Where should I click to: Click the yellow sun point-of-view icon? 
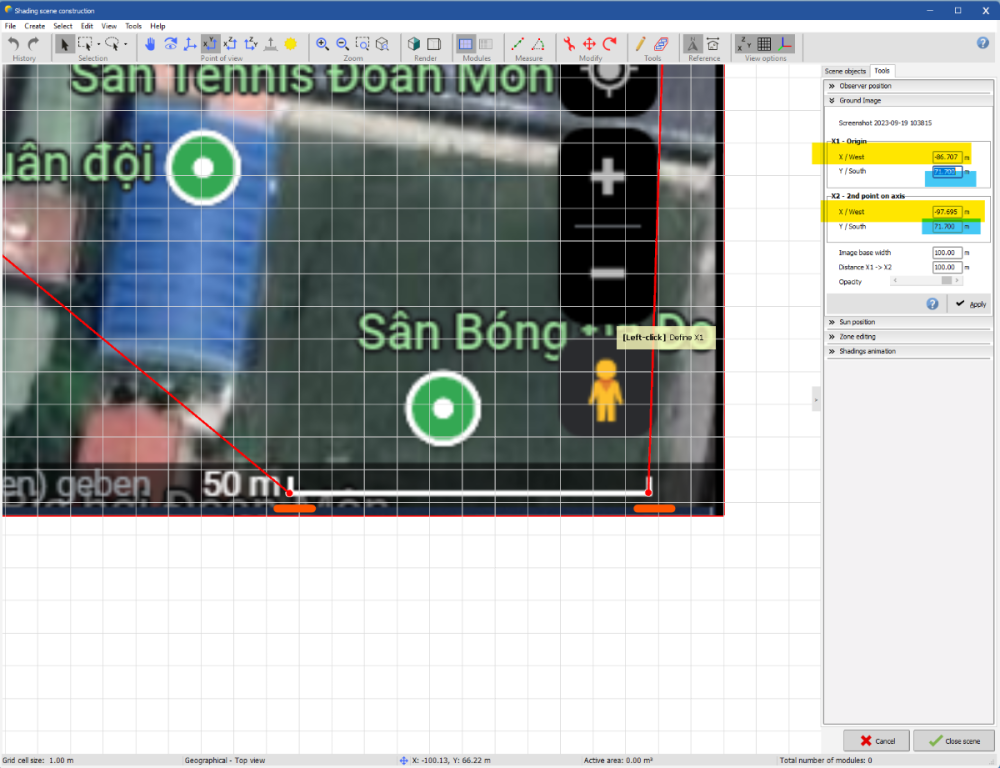point(291,44)
